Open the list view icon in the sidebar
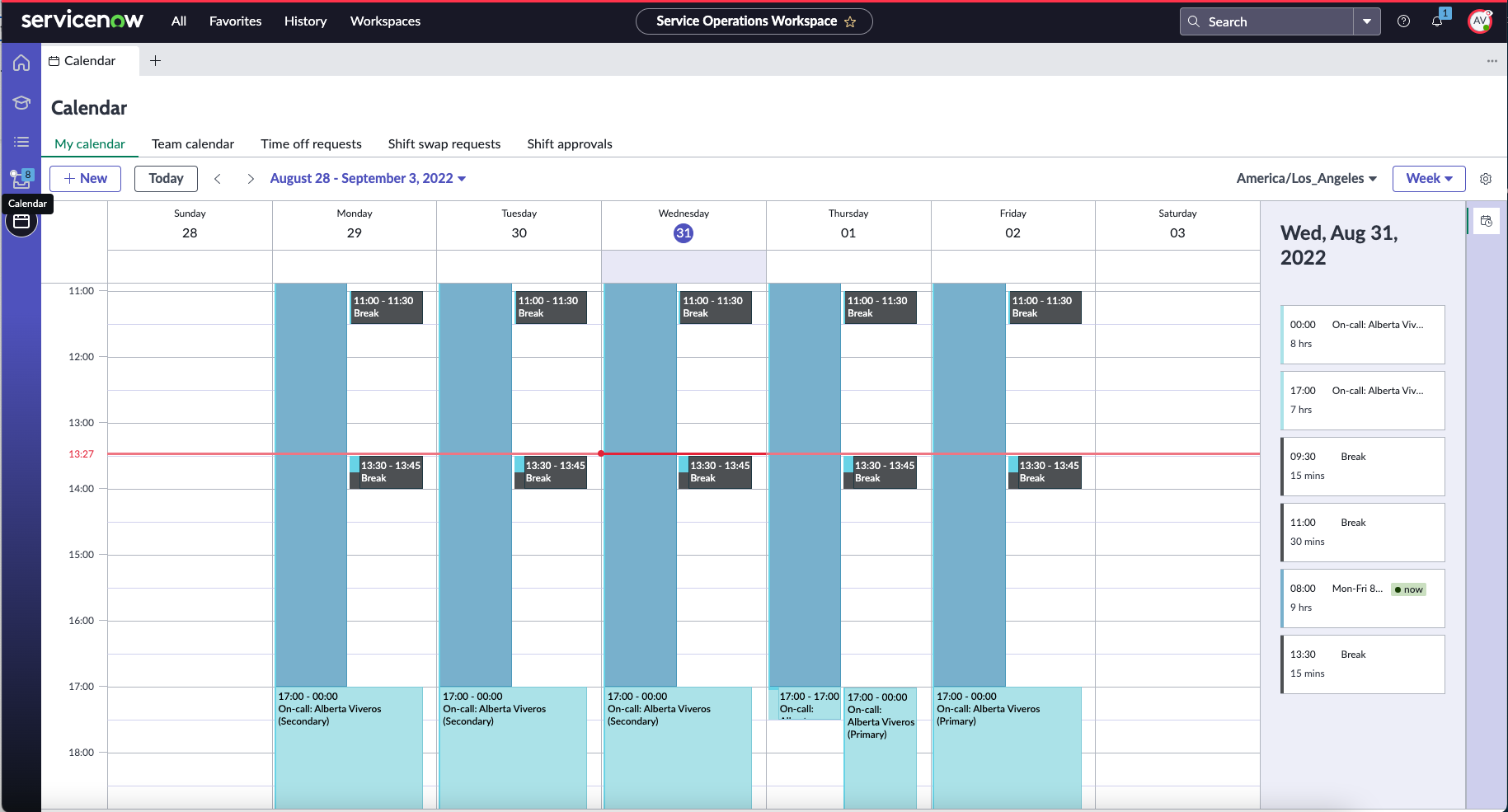 tap(21, 141)
